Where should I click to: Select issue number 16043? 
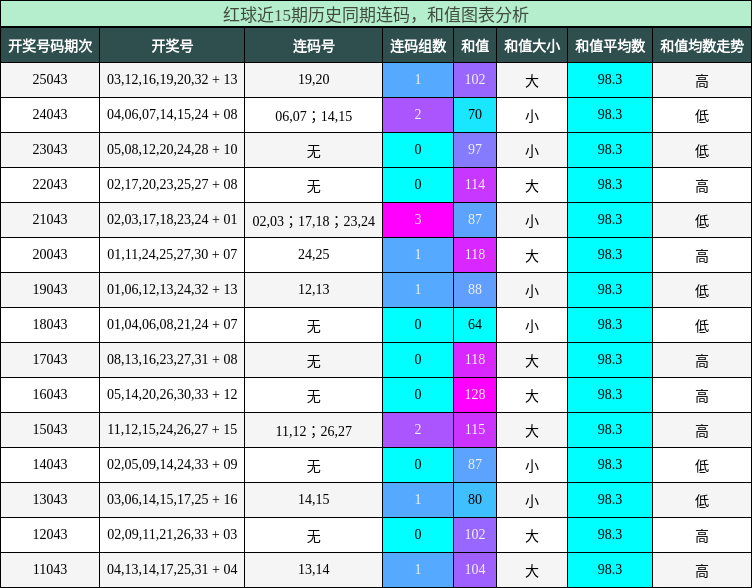[50, 394]
